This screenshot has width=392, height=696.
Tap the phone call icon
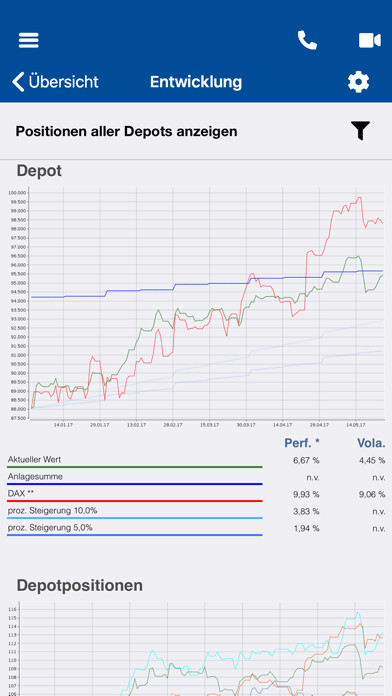(x=307, y=40)
